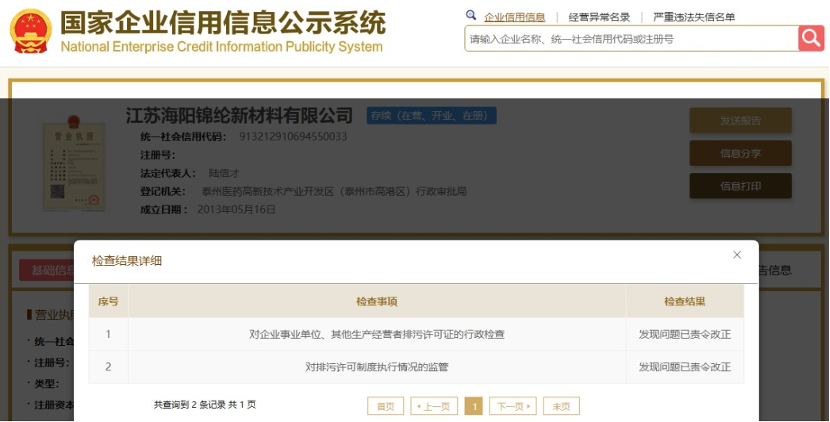Viewport: 830px width, 422px height.
Task: Click the 信息打印 button
Action: click(x=741, y=186)
